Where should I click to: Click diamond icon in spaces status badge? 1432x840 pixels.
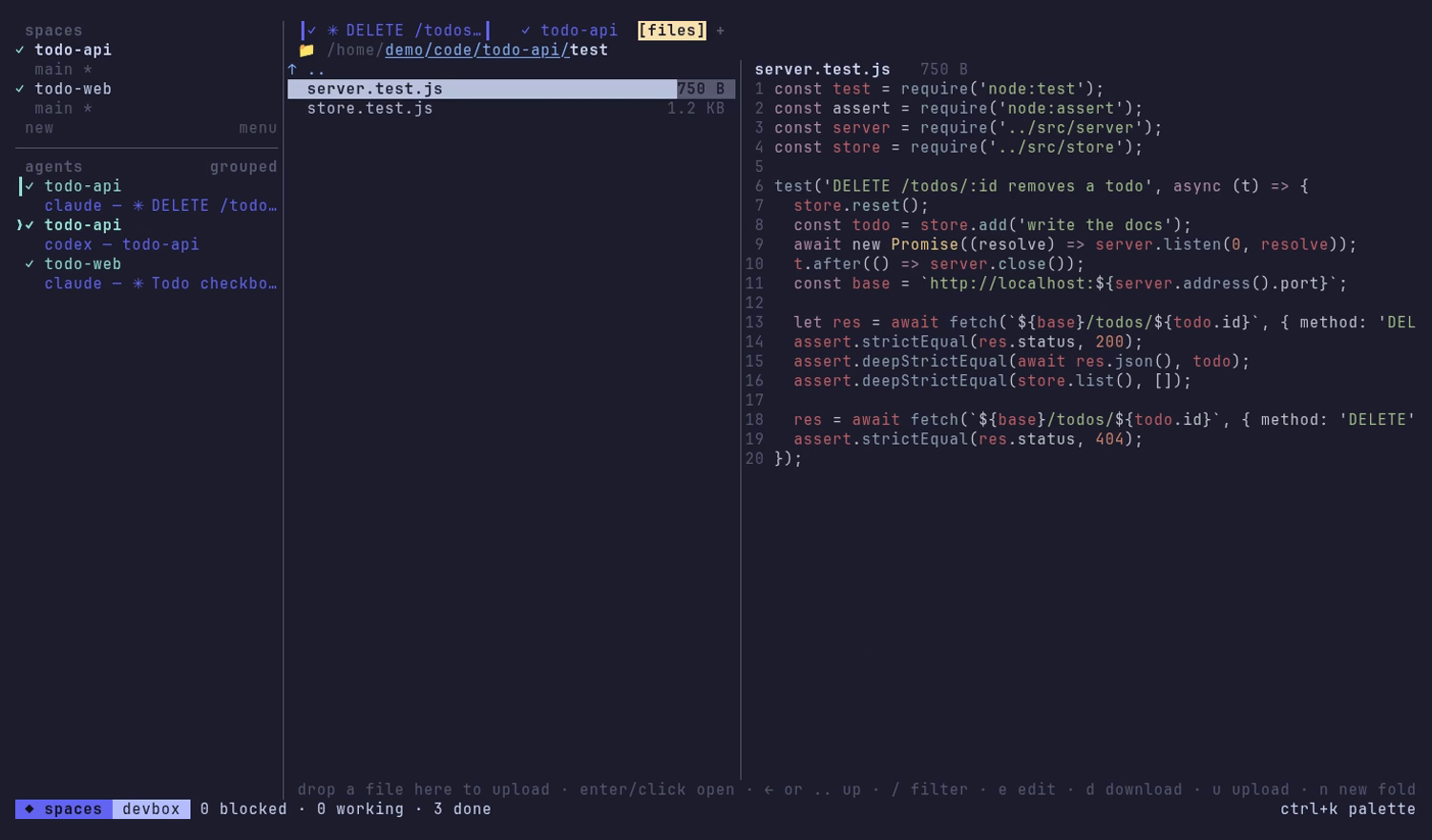point(30,809)
